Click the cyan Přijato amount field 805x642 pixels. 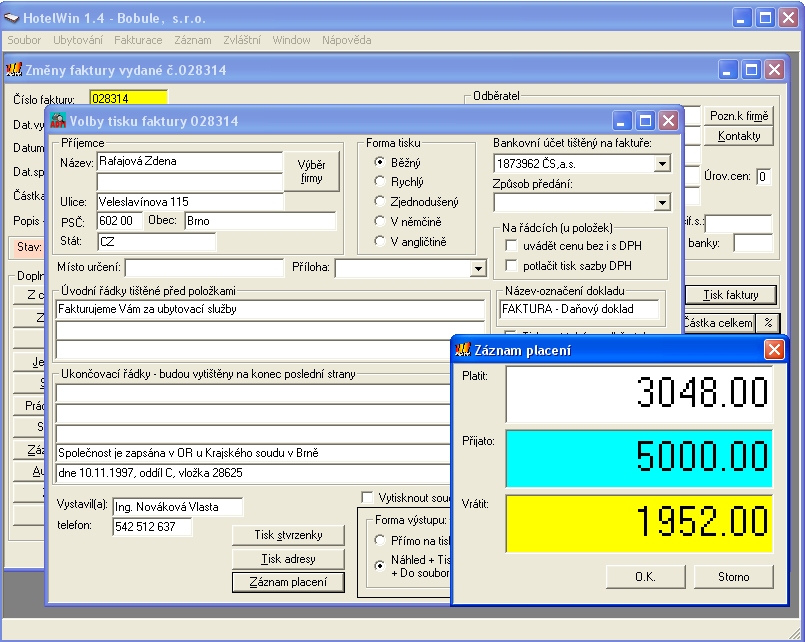[x=639, y=459]
